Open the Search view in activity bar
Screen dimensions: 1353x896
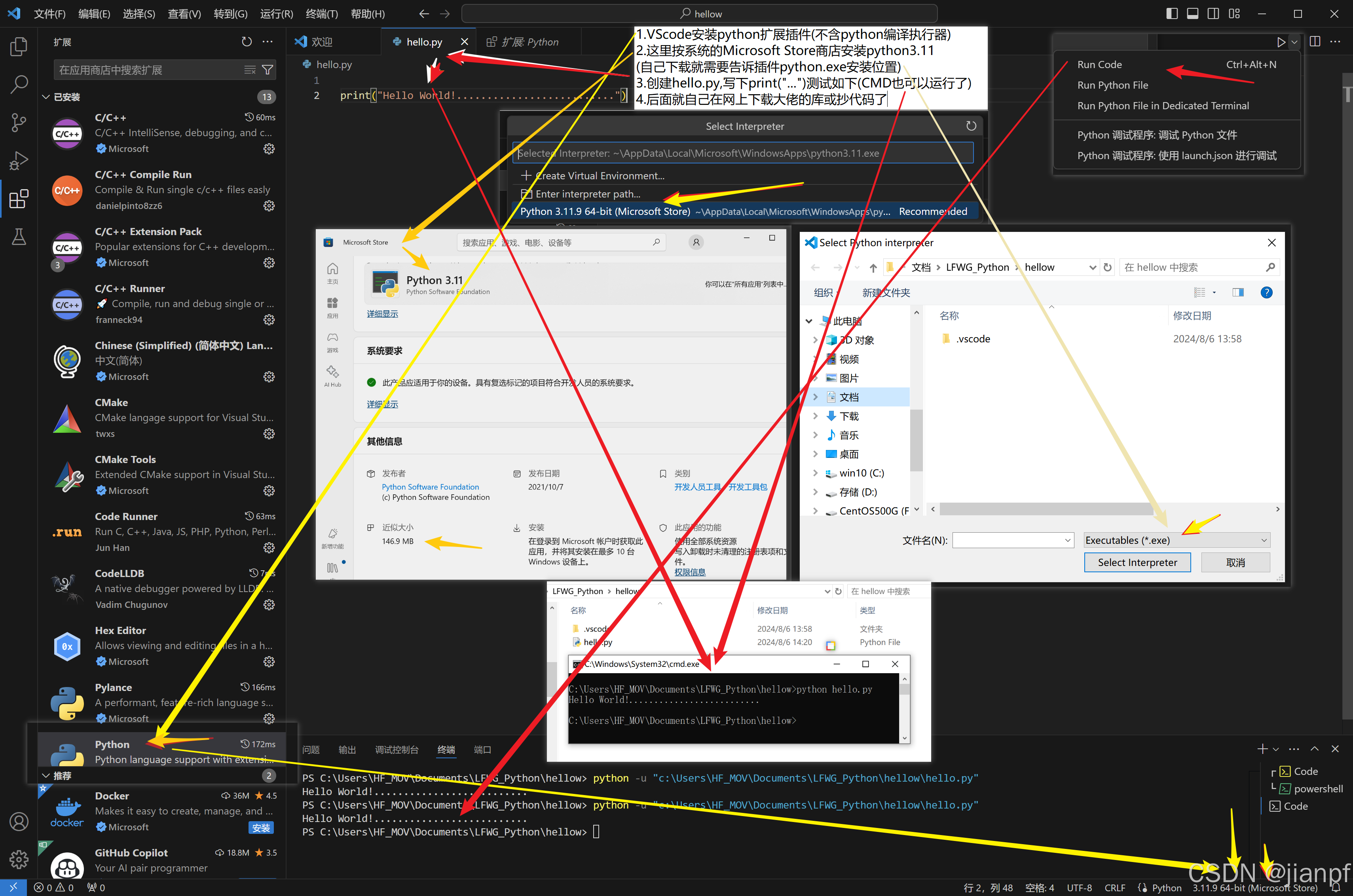(x=19, y=84)
